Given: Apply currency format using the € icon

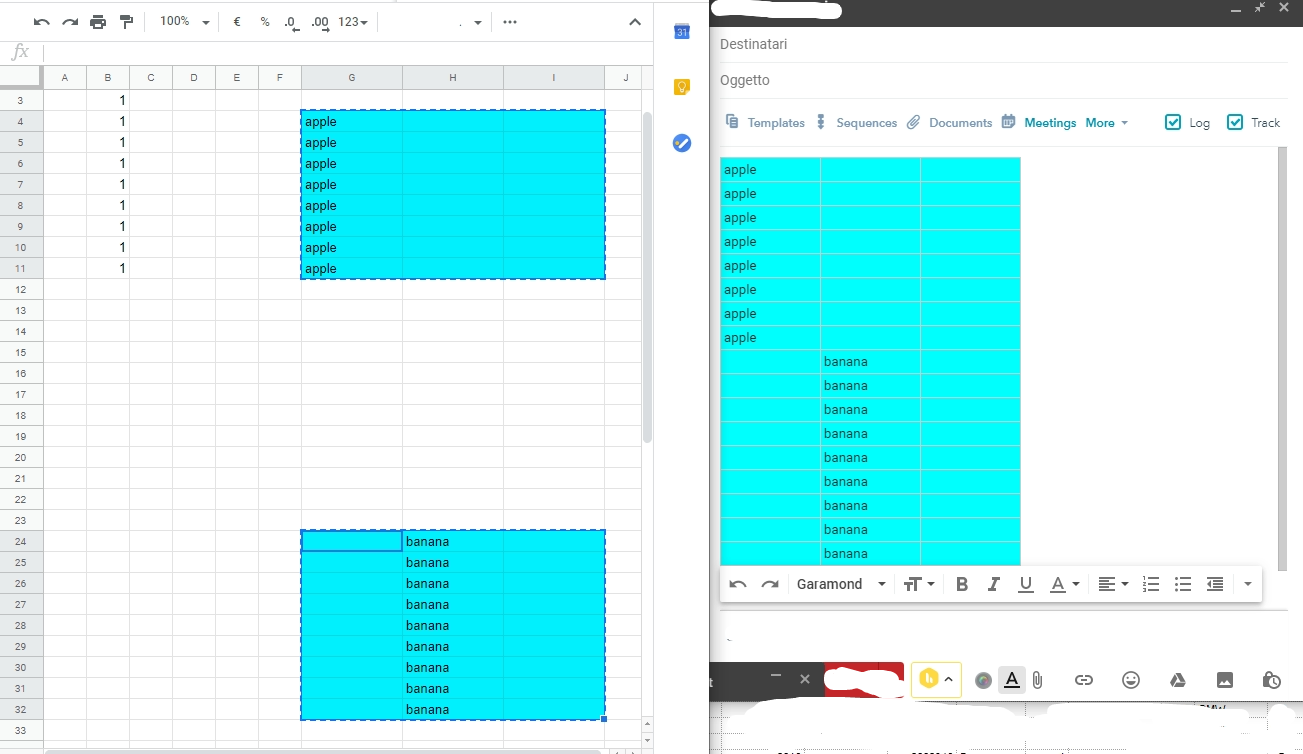Looking at the screenshot, I should 236,21.
